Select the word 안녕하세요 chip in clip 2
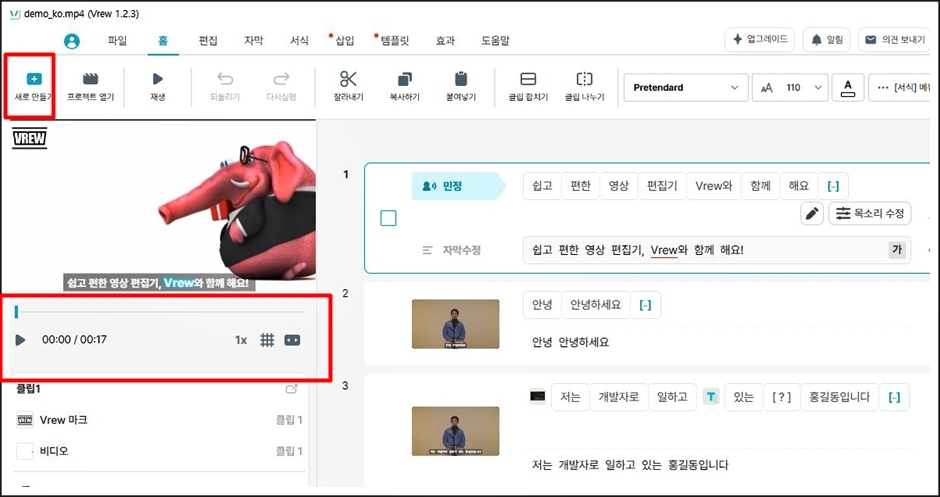 point(595,305)
